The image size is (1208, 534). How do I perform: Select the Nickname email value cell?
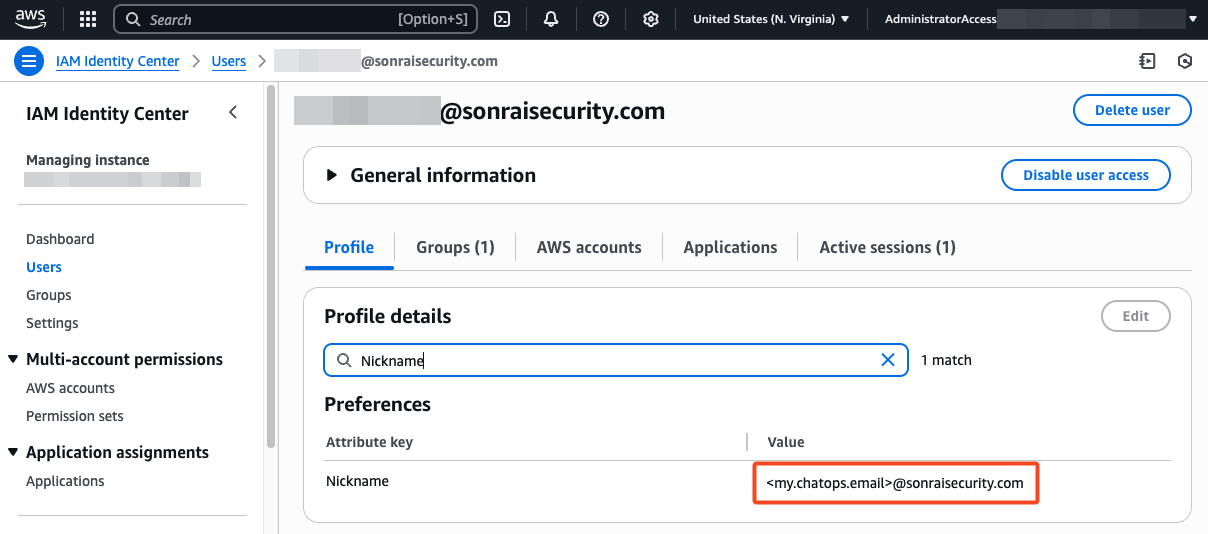click(895, 483)
